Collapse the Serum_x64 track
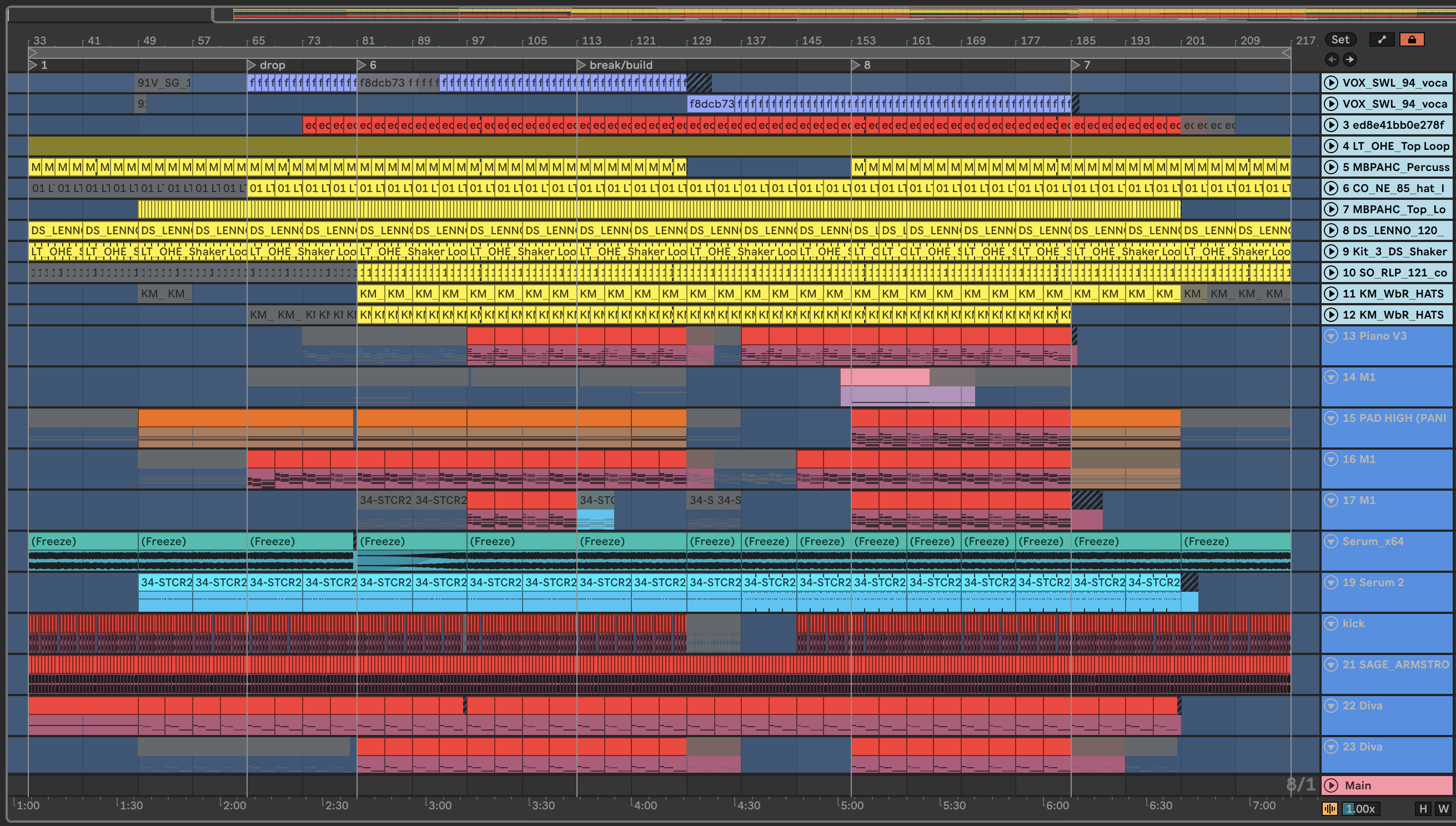This screenshot has height=826, width=1456. coord(1331,541)
